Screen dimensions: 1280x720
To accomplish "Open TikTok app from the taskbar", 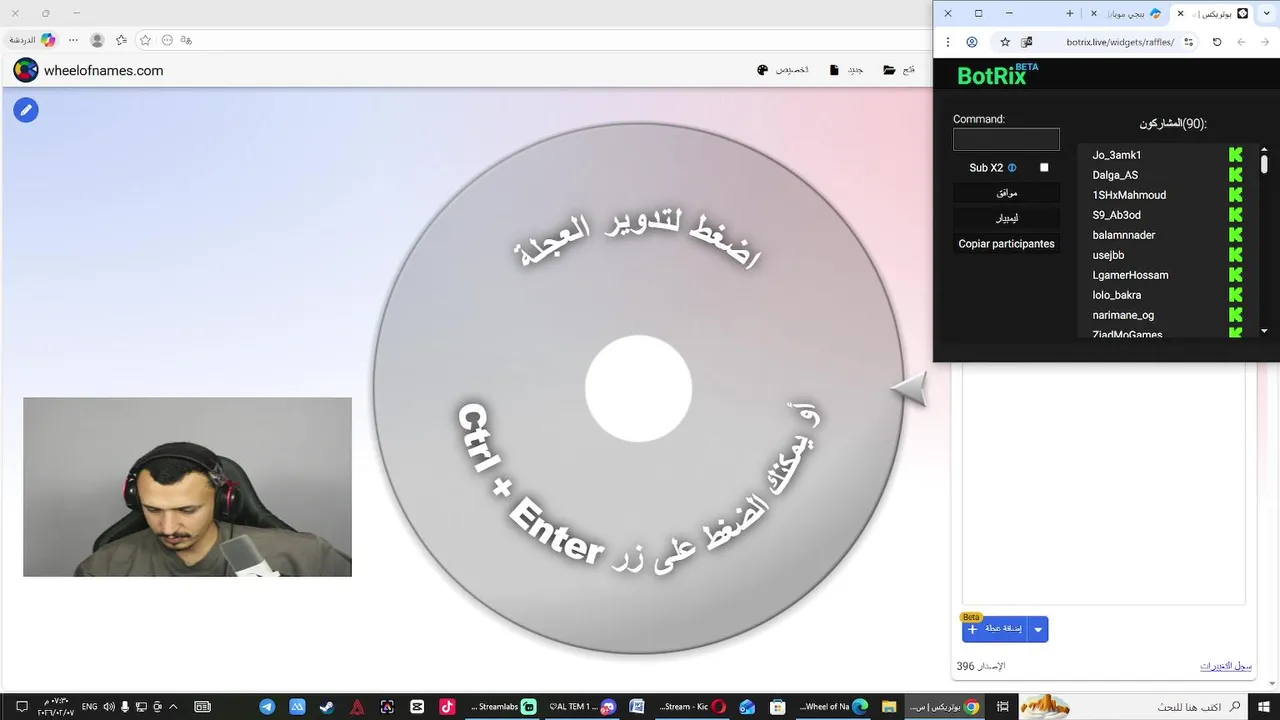I will (x=447, y=706).
